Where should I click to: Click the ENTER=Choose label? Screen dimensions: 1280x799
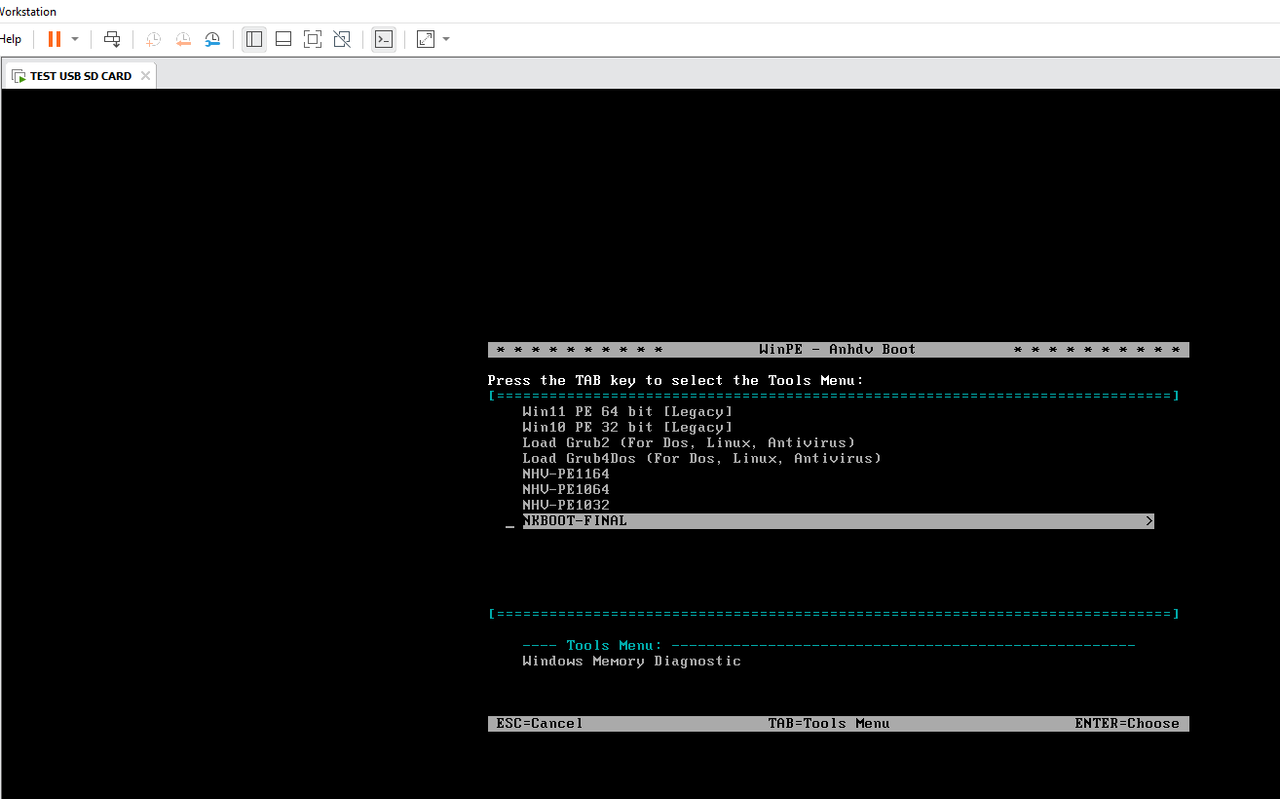coord(1127,723)
